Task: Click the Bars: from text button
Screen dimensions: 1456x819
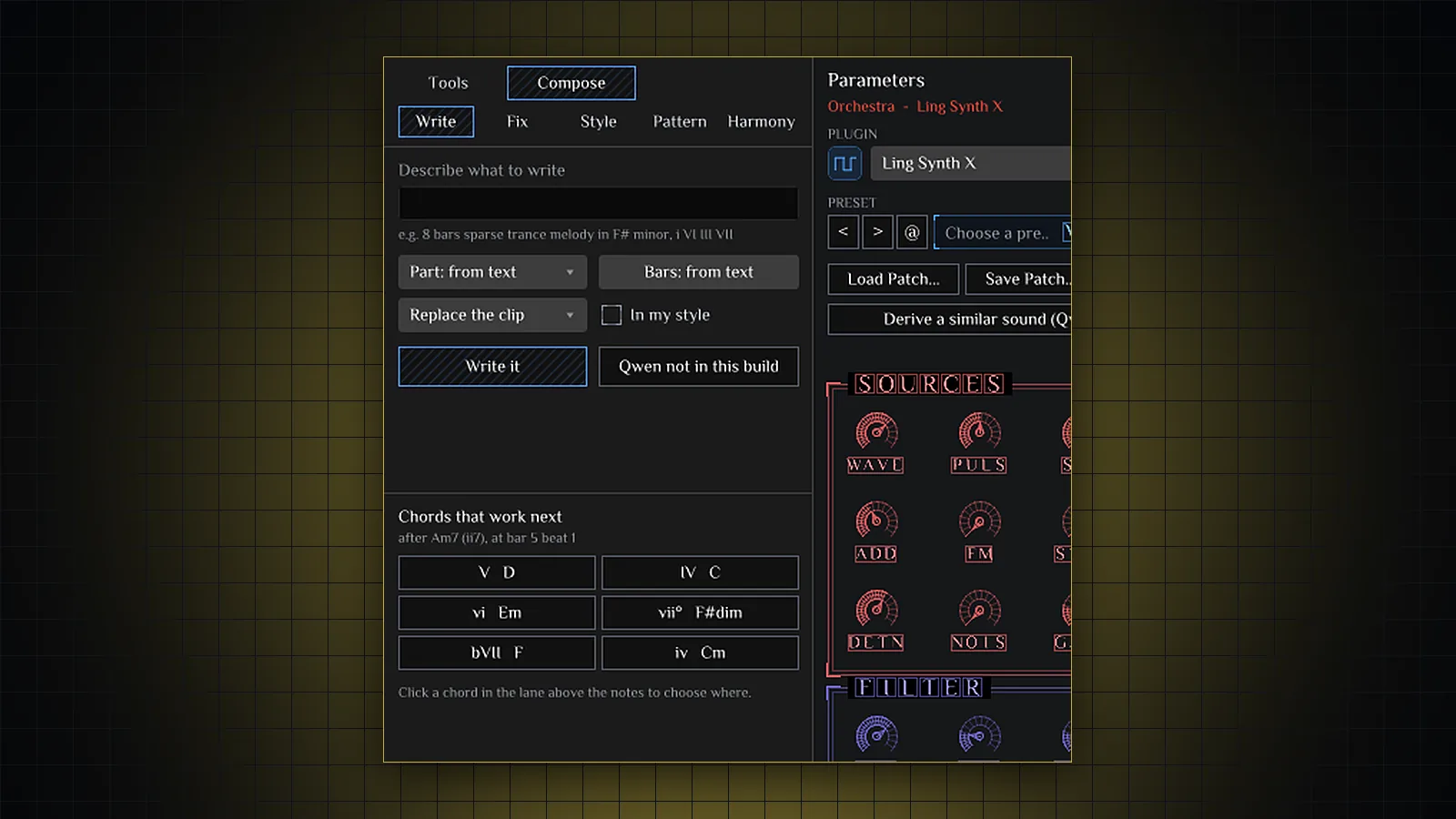Action: [699, 272]
